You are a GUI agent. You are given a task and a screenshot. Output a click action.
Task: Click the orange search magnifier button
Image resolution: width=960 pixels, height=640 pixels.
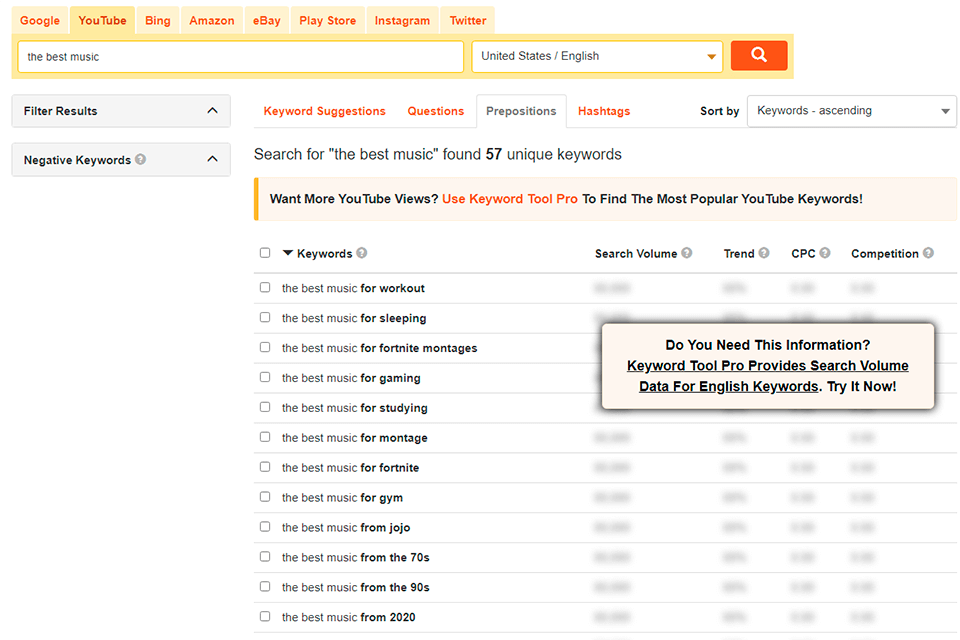[759, 56]
